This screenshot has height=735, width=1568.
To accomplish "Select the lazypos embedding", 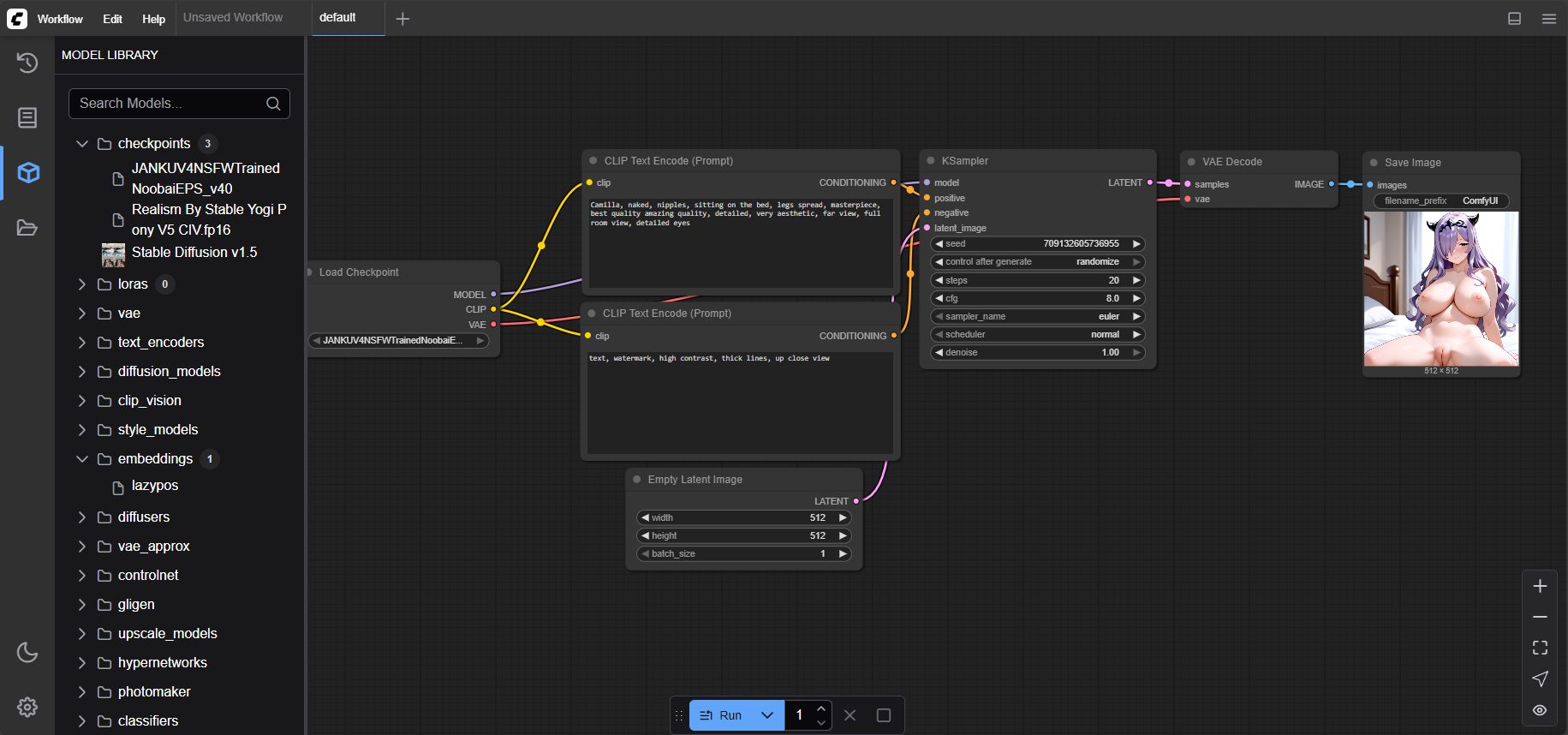I will pos(155,485).
